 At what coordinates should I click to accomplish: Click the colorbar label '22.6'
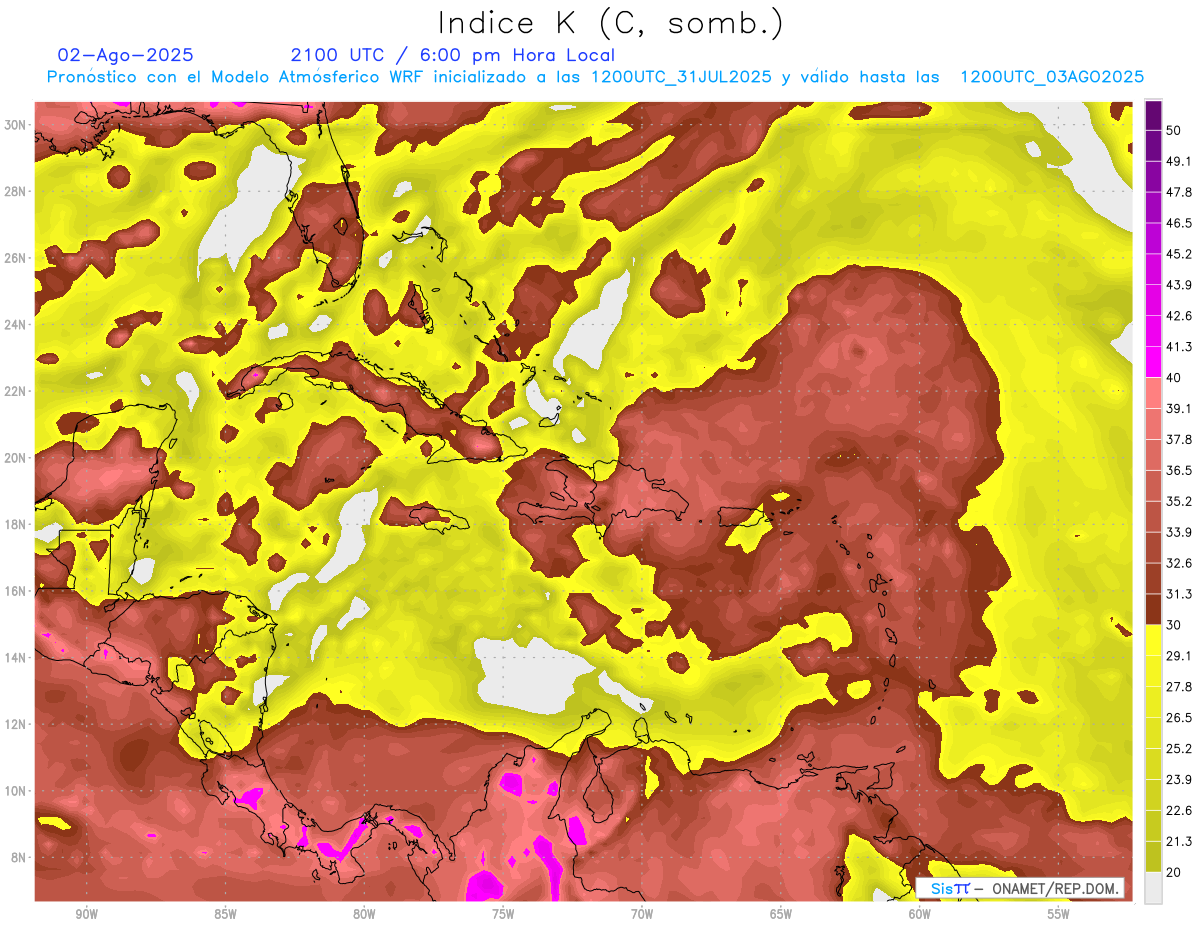pos(1179,811)
